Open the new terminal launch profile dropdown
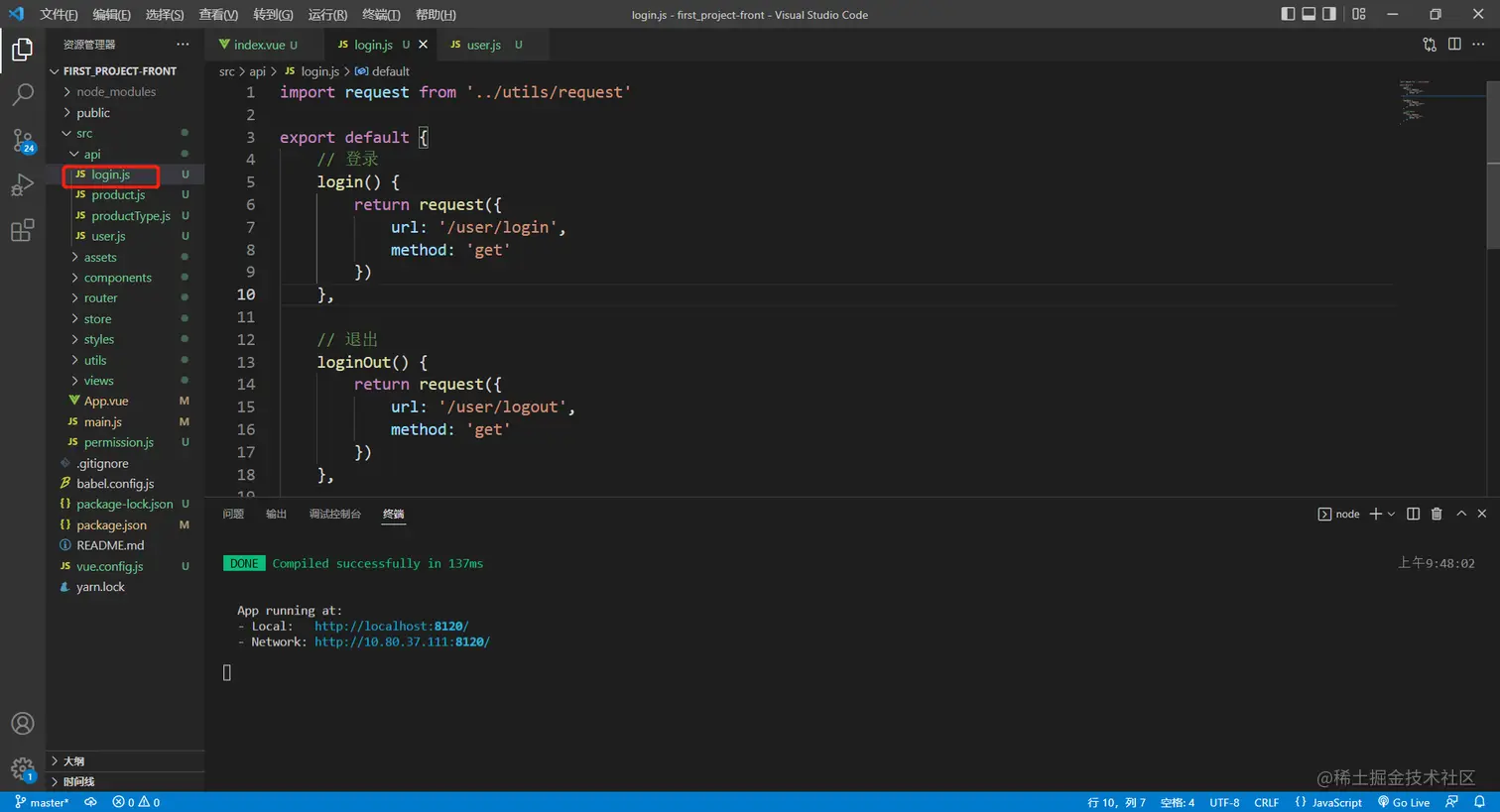This screenshot has height=812, width=1500. coord(1391,514)
